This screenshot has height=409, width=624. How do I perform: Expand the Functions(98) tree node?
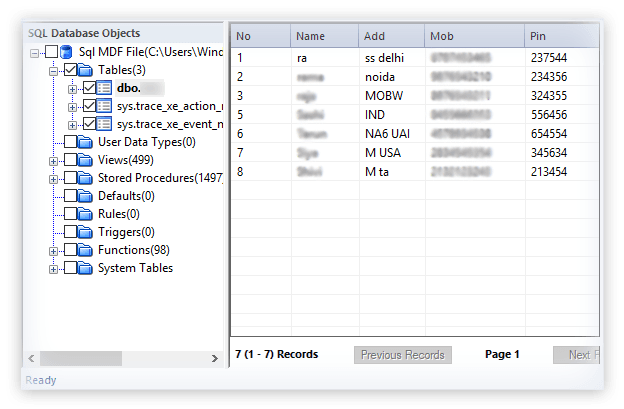[54, 250]
